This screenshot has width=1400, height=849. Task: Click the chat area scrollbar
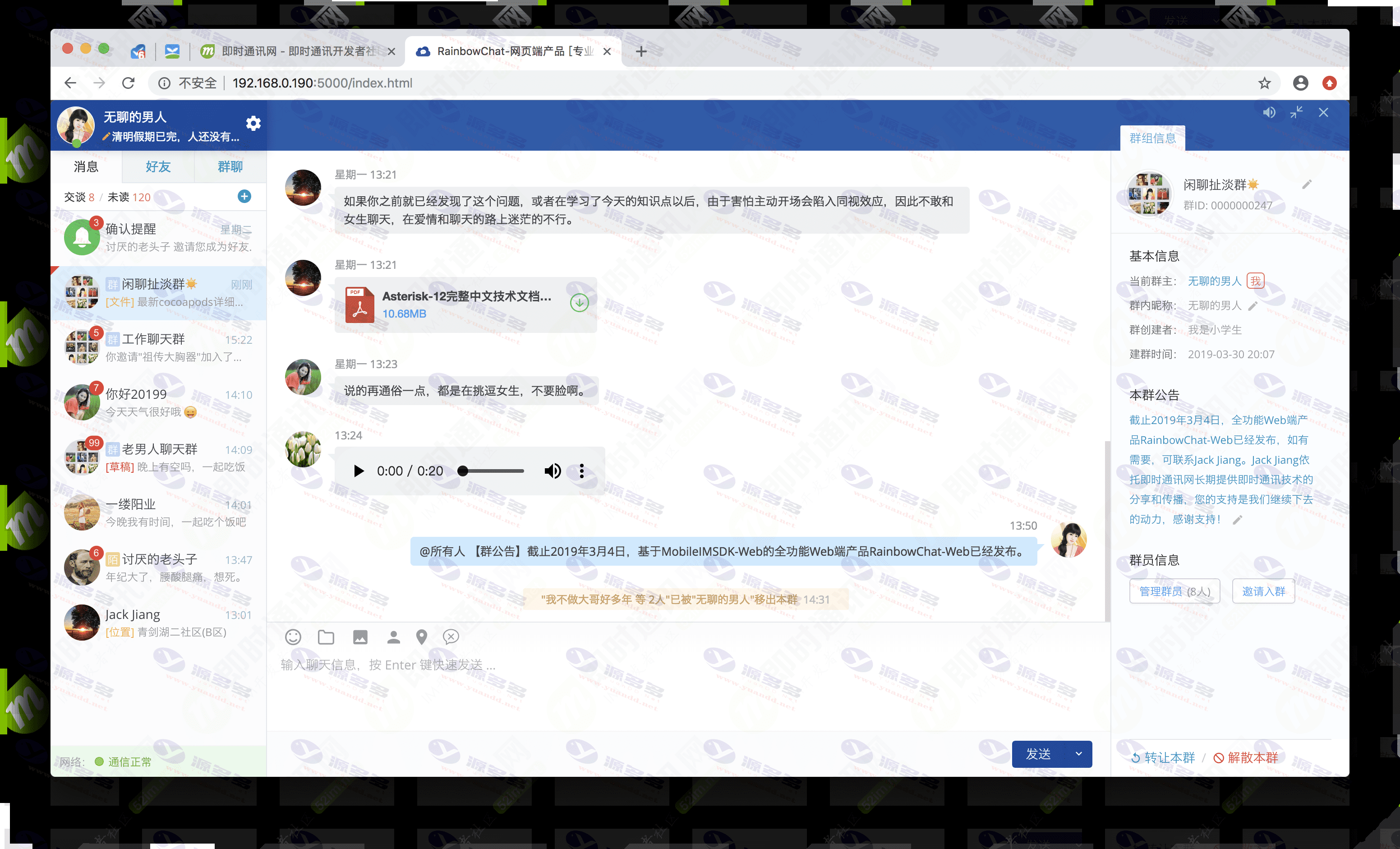[1107, 531]
